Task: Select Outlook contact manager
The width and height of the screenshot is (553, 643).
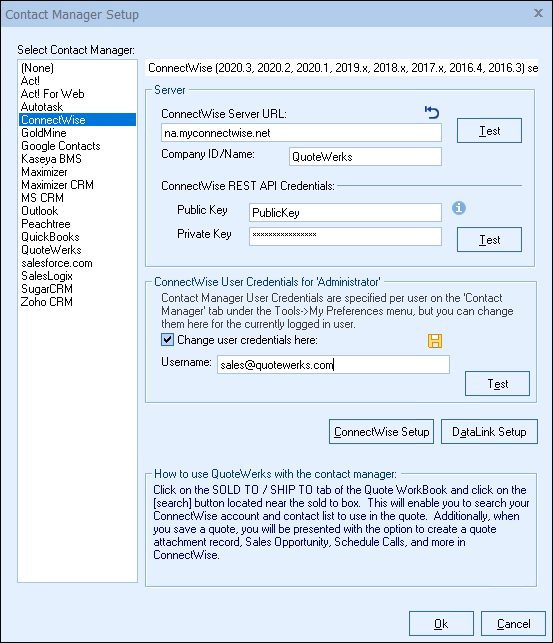Action: click(x=77, y=211)
